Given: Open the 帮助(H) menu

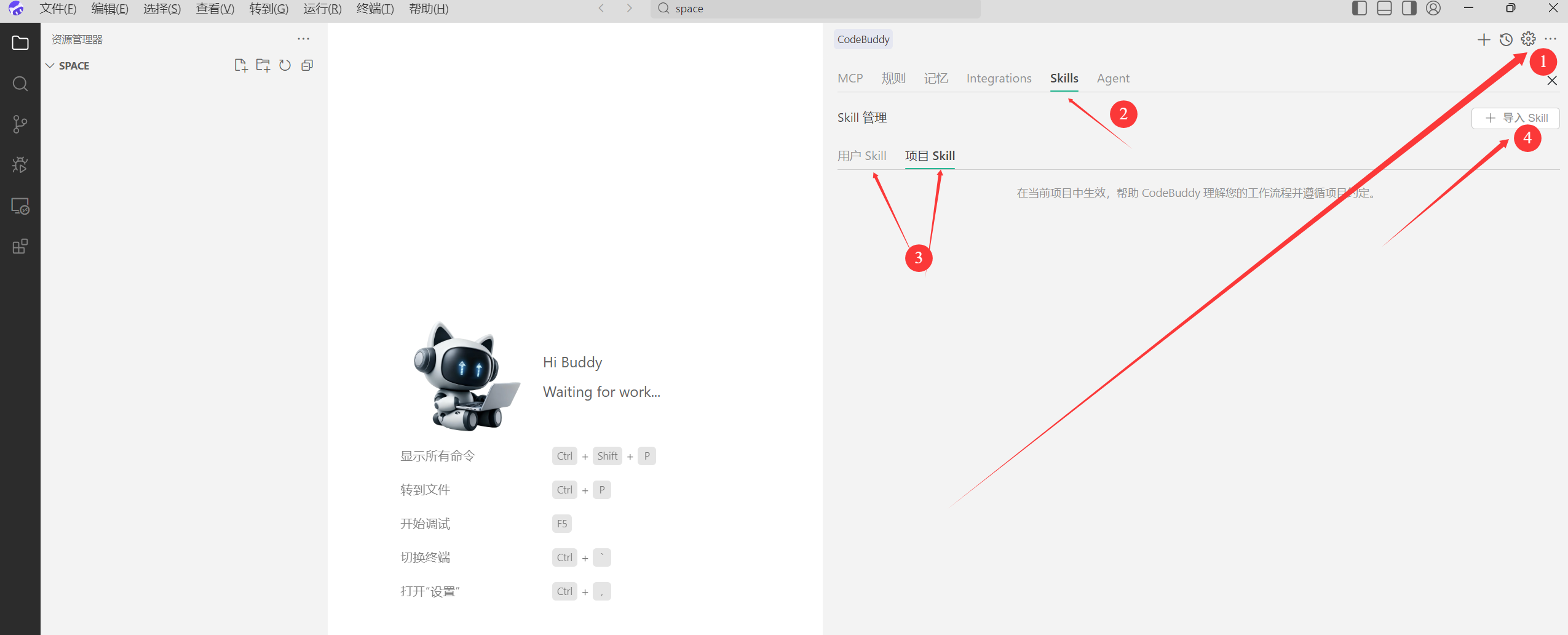Looking at the screenshot, I should (x=429, y=9).
